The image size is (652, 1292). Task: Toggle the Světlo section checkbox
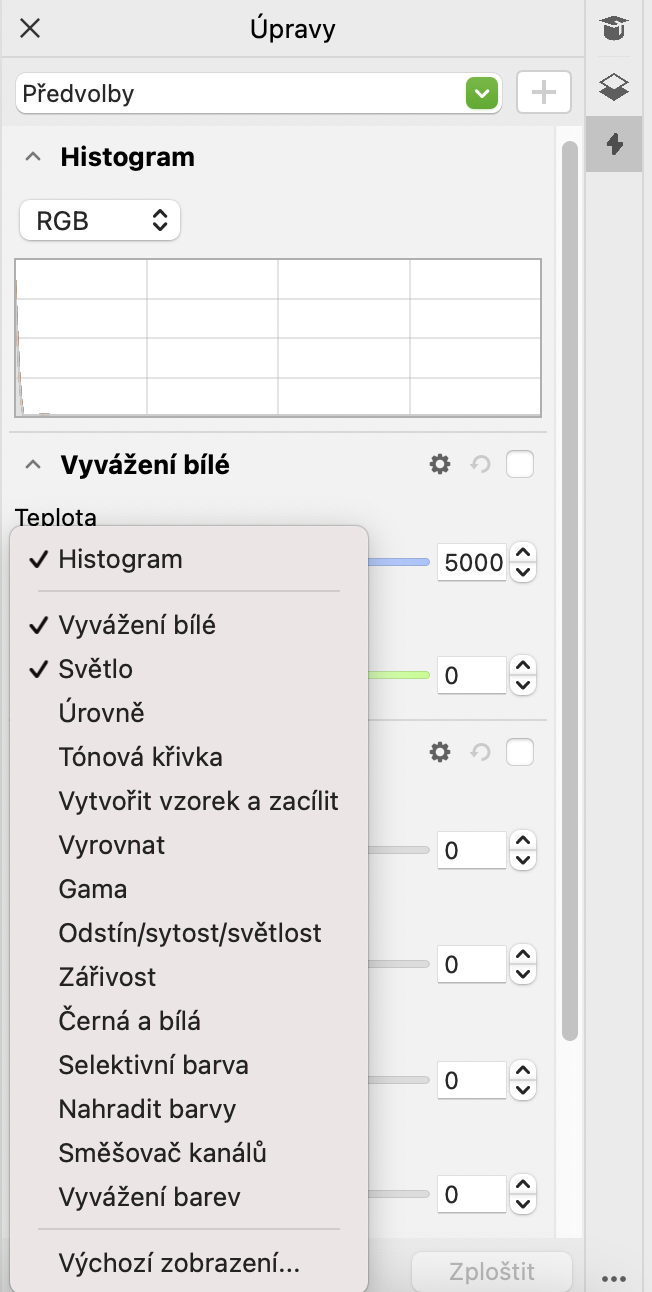point(520,752)
